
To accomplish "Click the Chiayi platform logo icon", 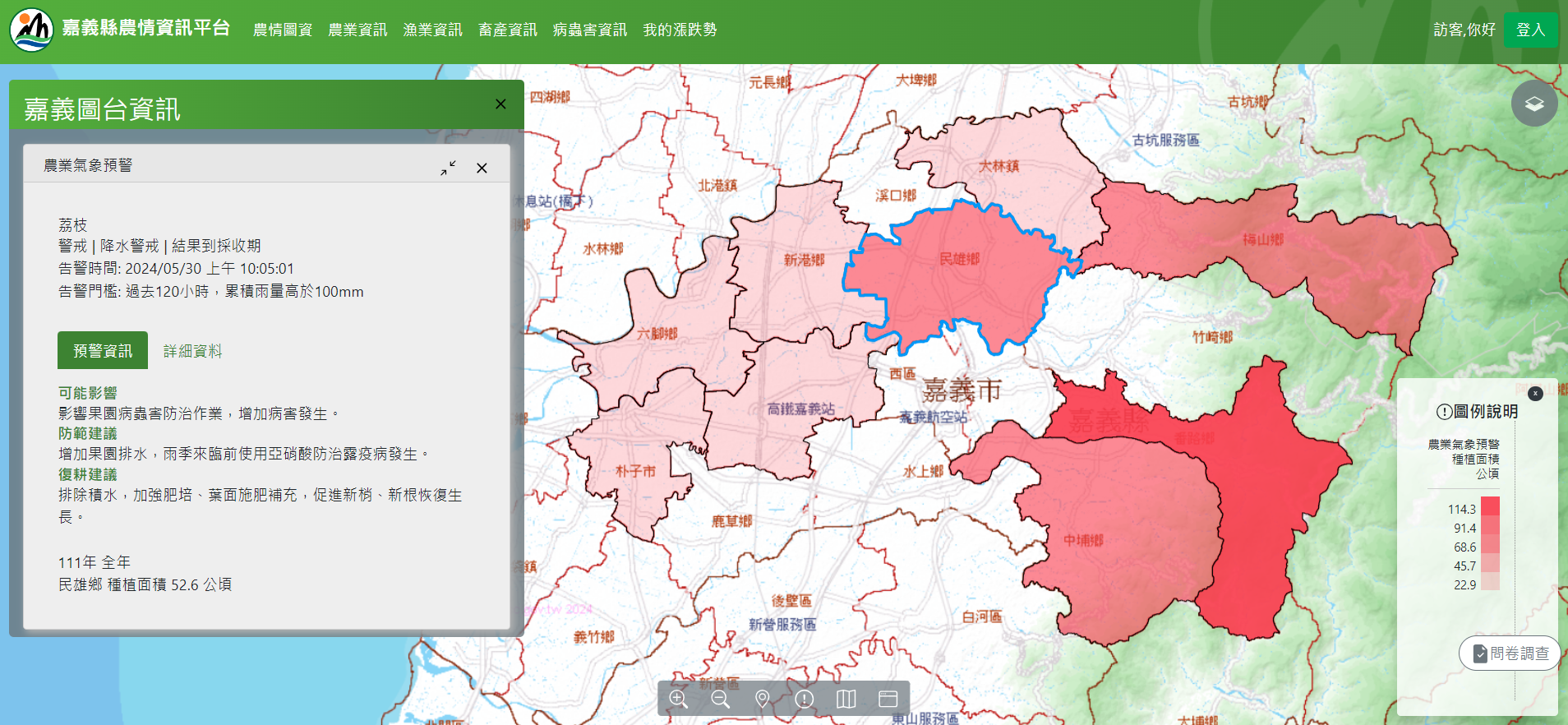I will click(31, 30).
